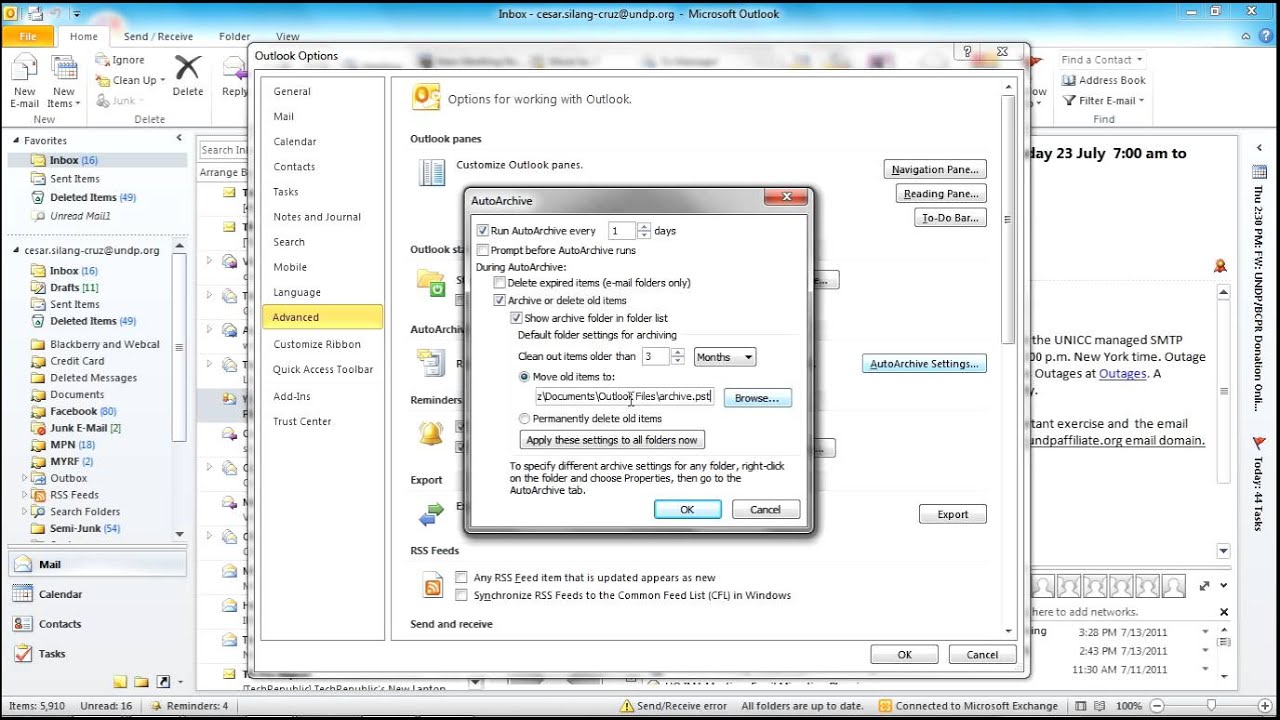This screenshot has width=1280, height=720.
Task: Open the Contacts navigation button
Action: point(96,624)
